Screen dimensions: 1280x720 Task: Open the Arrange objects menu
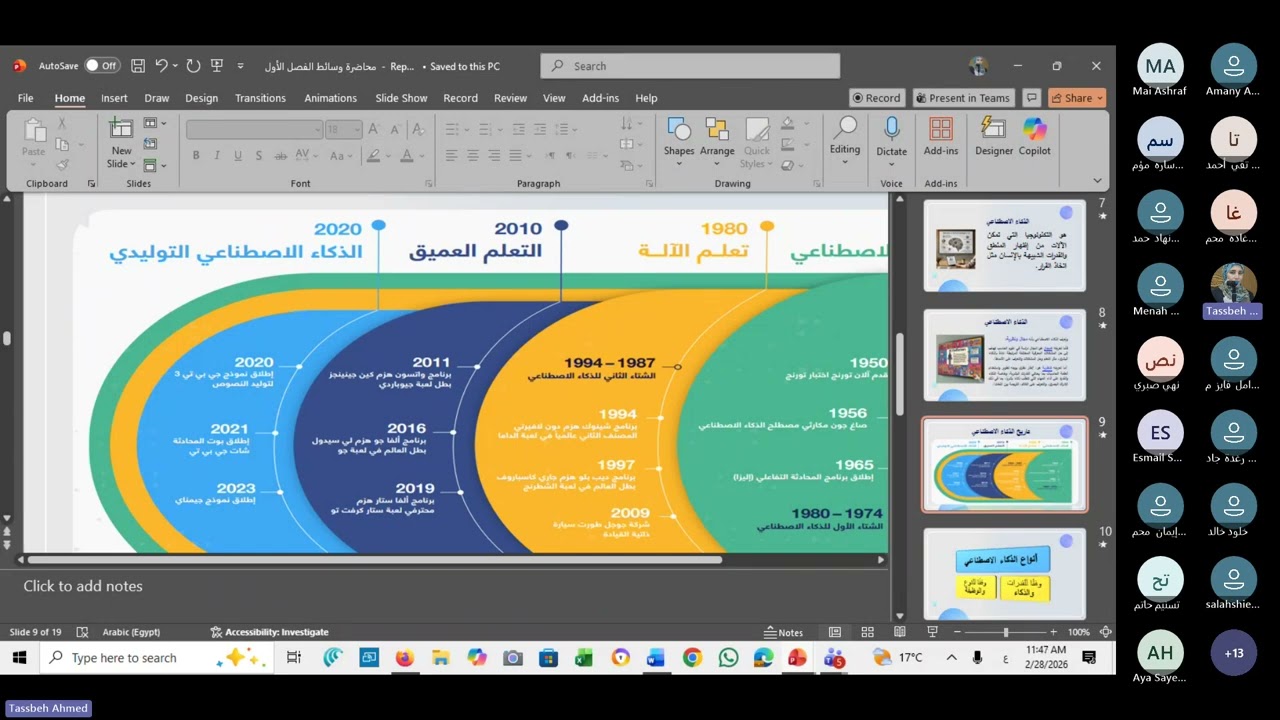click(717, 140)
